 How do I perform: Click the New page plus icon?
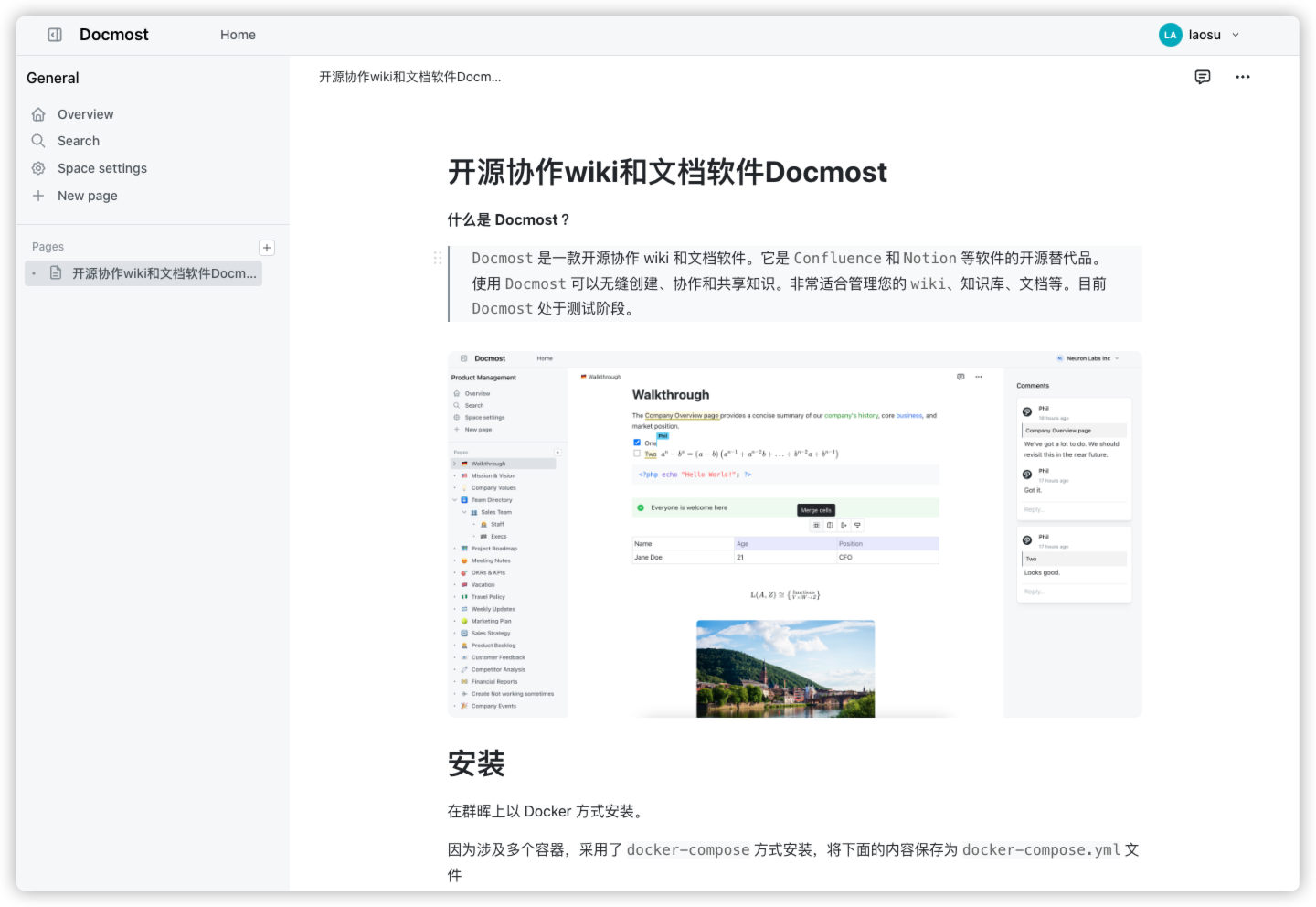click(x=38, y=196)
